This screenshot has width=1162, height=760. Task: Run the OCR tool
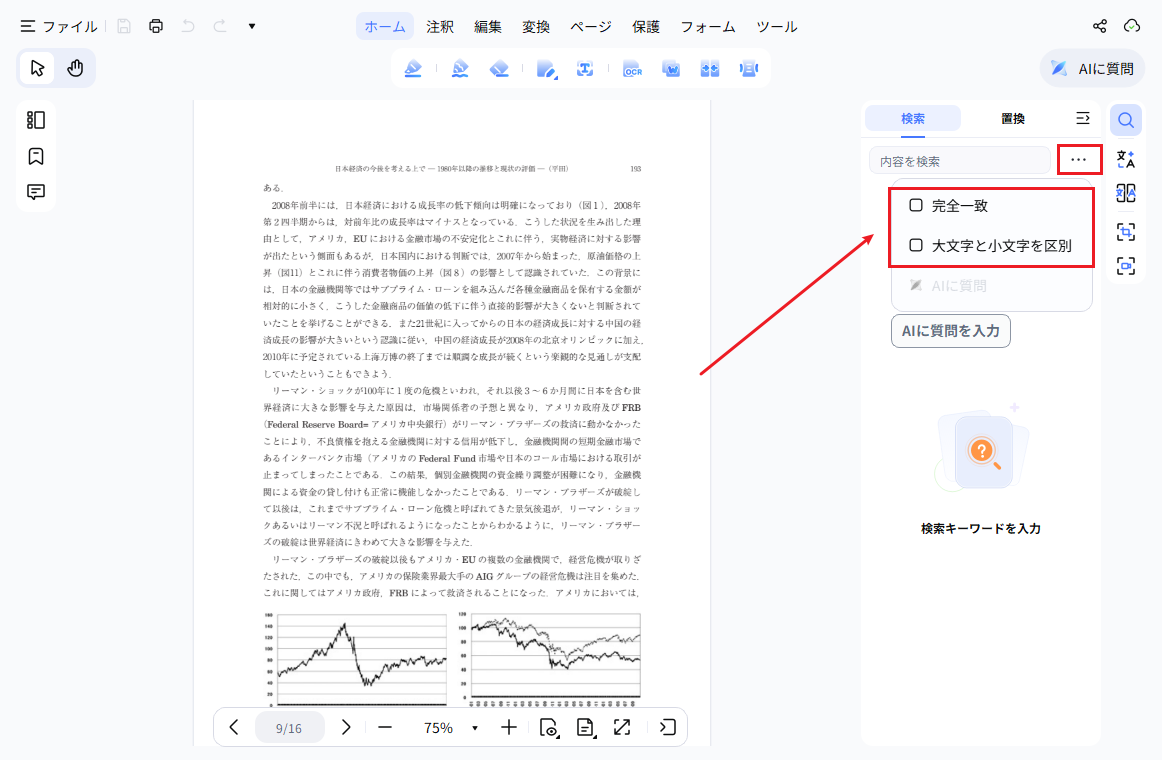[632, 69]
